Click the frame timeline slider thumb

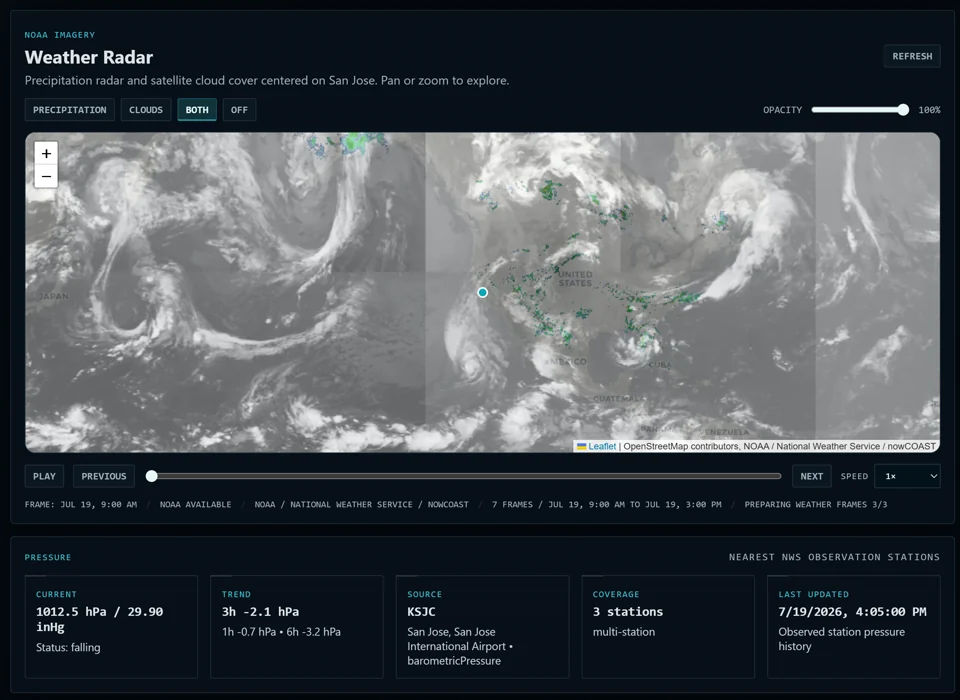[x=152, y=476]
